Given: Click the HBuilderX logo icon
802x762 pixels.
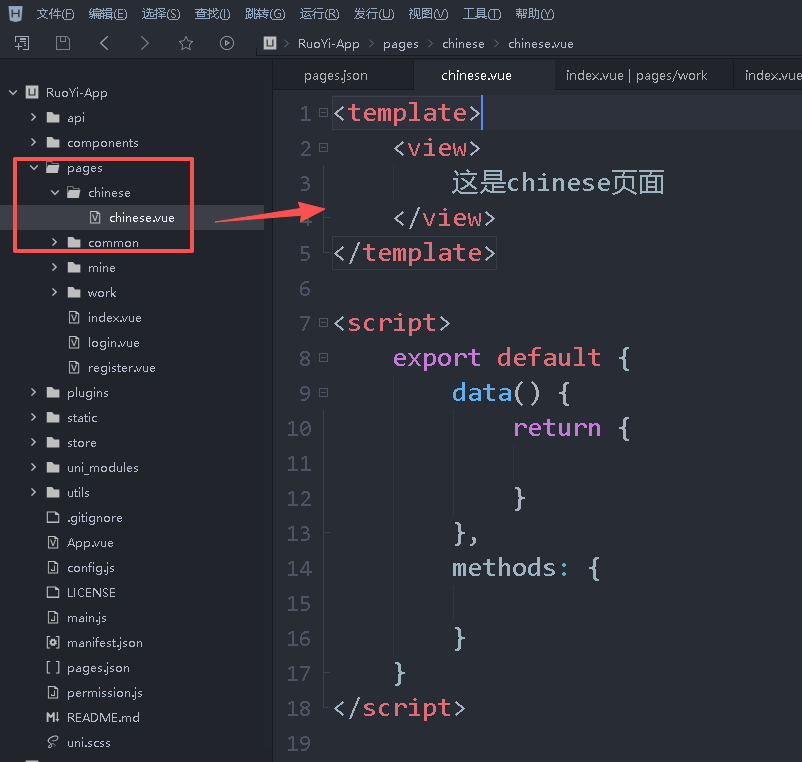Looking at the screenshot, I should pyautogui.click(x=15, y=14).
